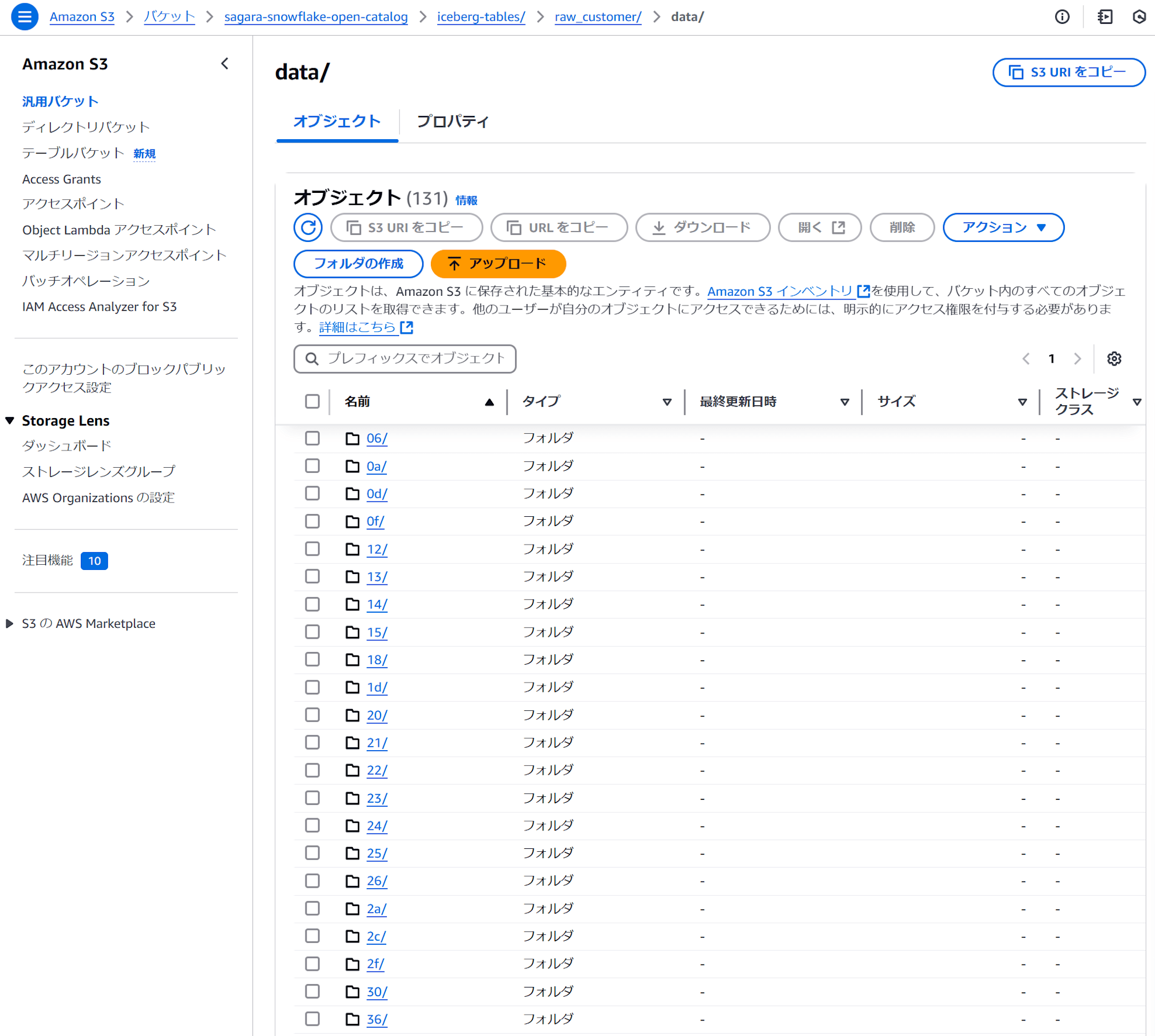Open テーブルバケット in sidebar

tap(73, 153)
